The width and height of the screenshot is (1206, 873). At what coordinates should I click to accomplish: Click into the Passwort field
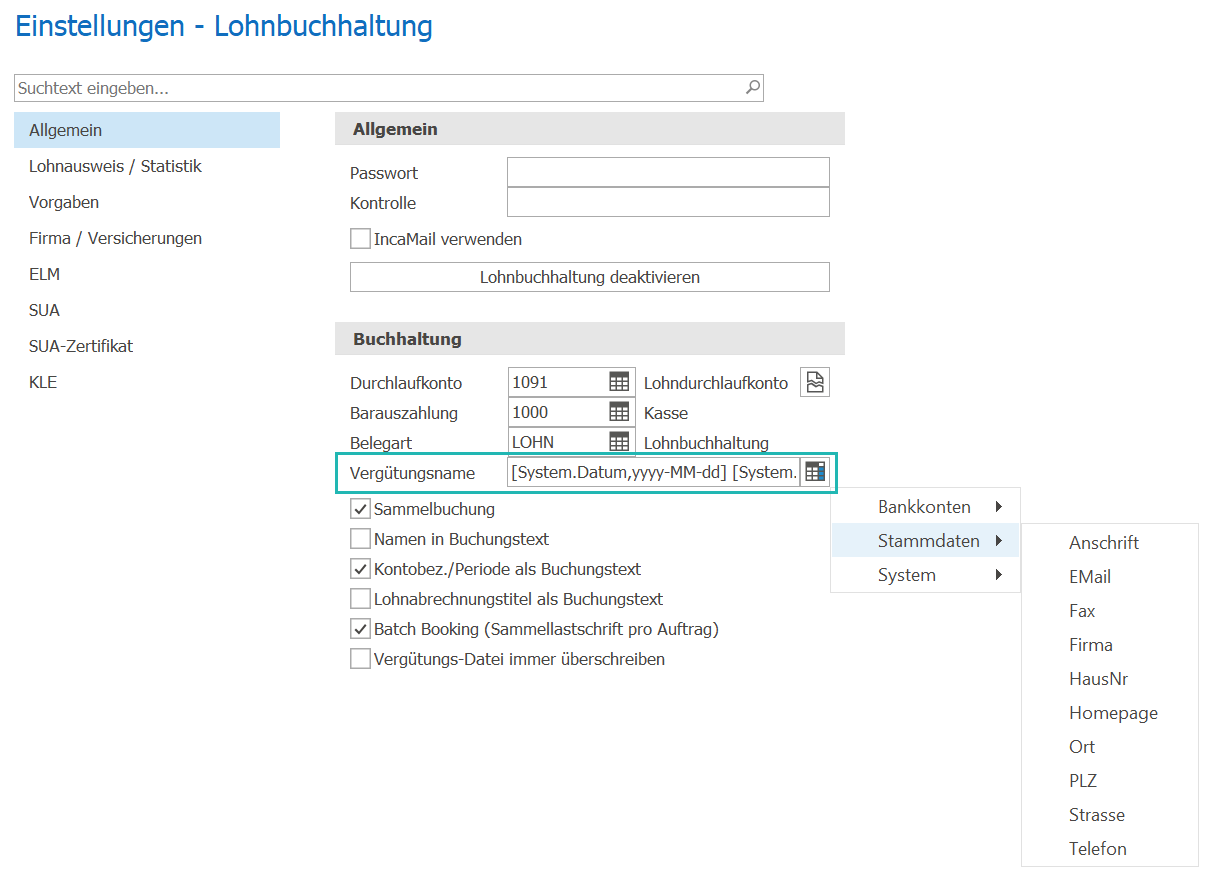(x=668, y=172)
